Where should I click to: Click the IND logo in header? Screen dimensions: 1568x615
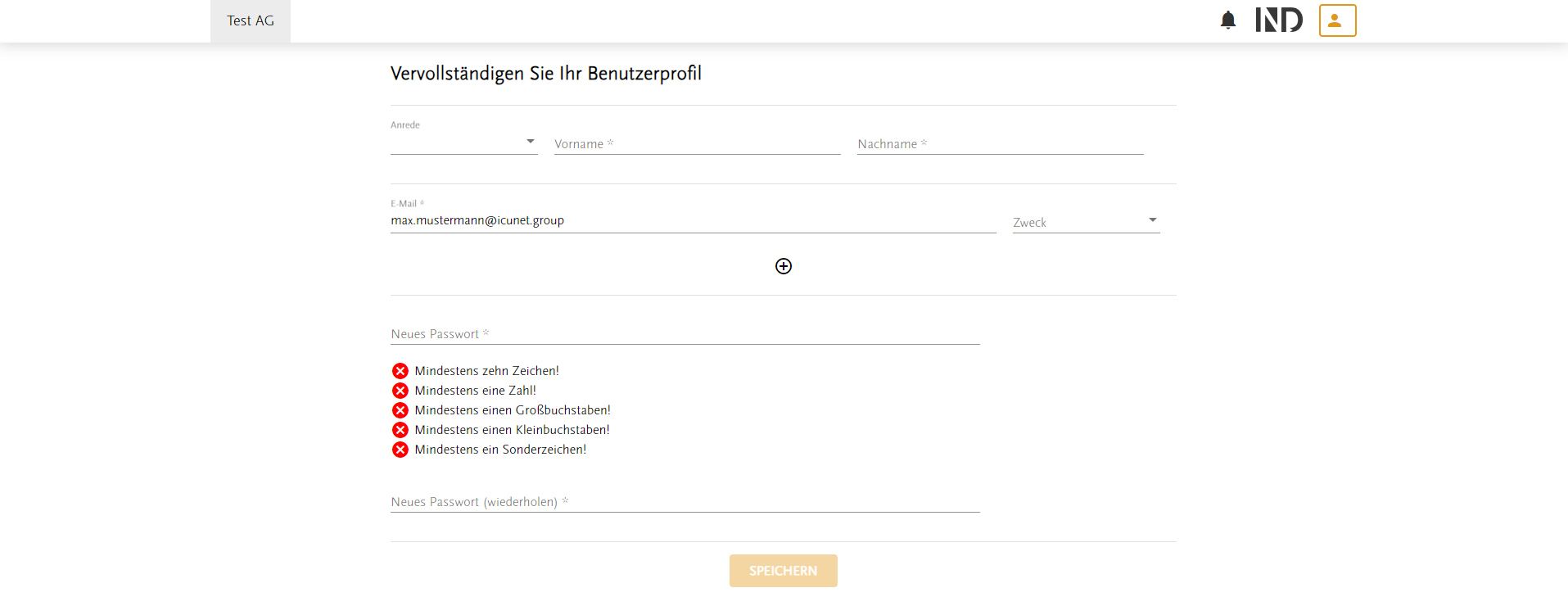pyautogui.click(x=1279, y=20)
